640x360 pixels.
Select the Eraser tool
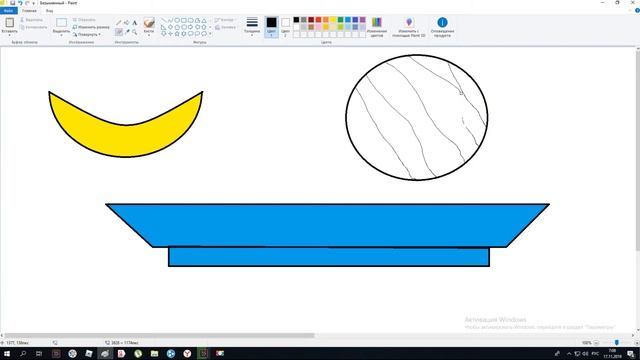[x=119, y=31]
